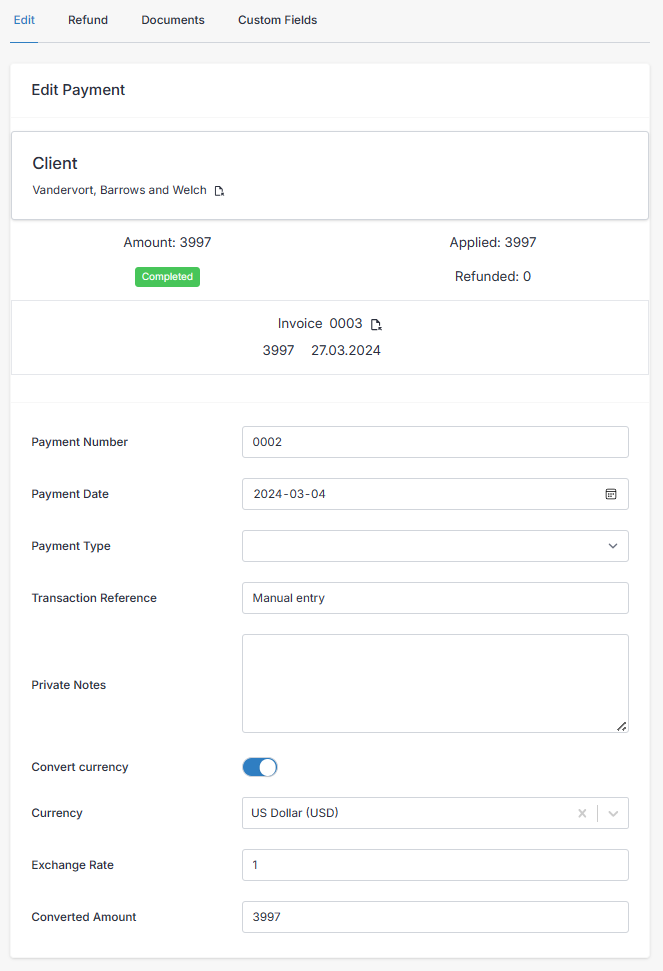Click inside the Payment Number field
The width and height of the screenshot is (663, 971).
point(435,442)
